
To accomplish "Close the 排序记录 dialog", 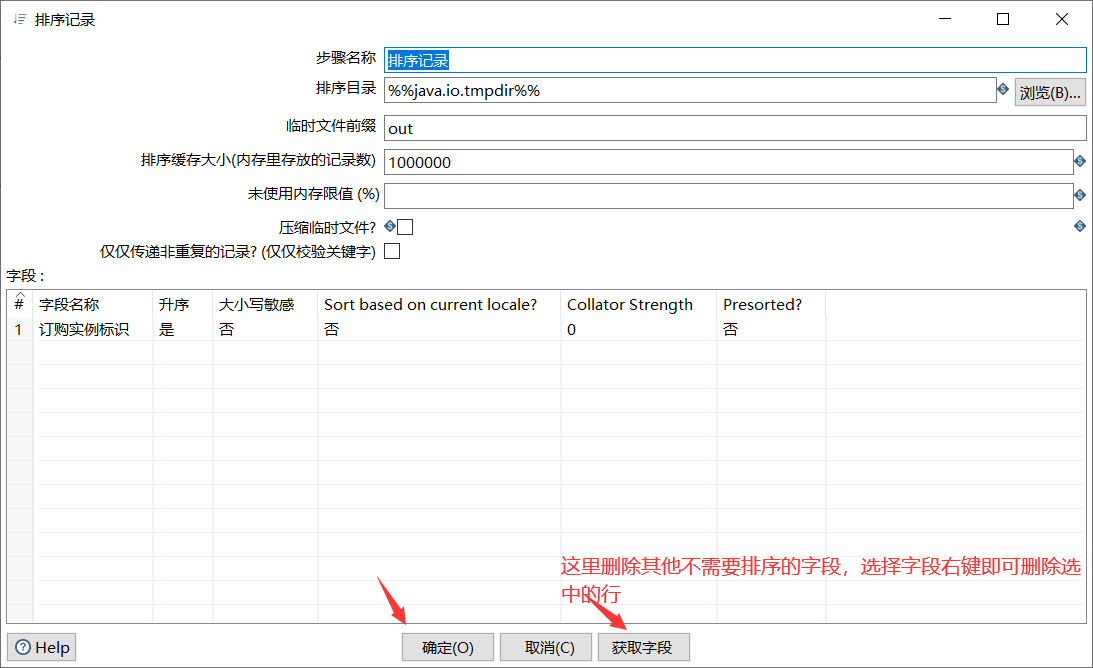I will (1062, 19).
